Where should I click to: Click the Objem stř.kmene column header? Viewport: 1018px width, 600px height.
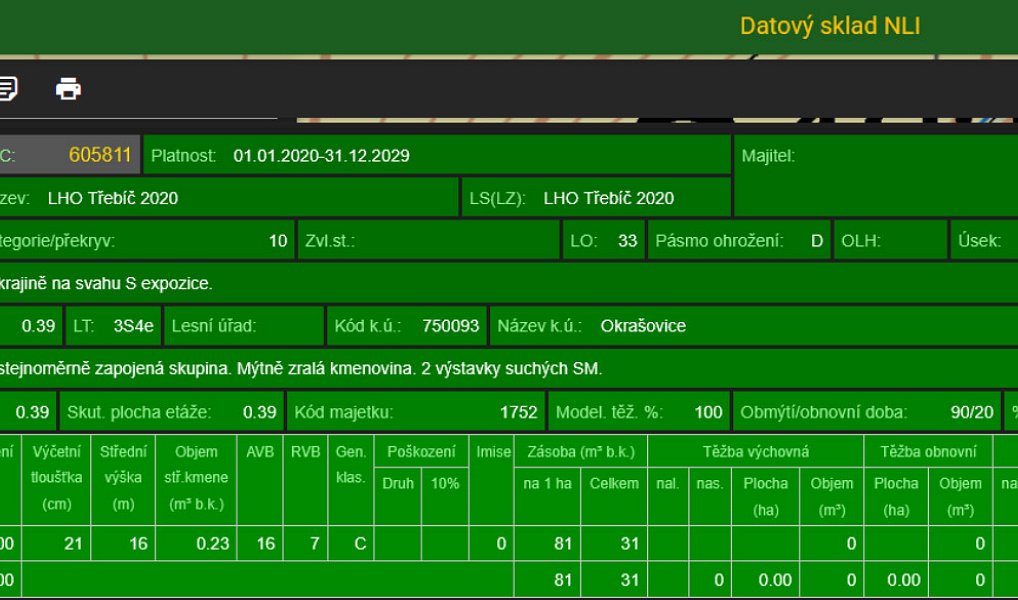pyautogui.click(x=196, y=478)
